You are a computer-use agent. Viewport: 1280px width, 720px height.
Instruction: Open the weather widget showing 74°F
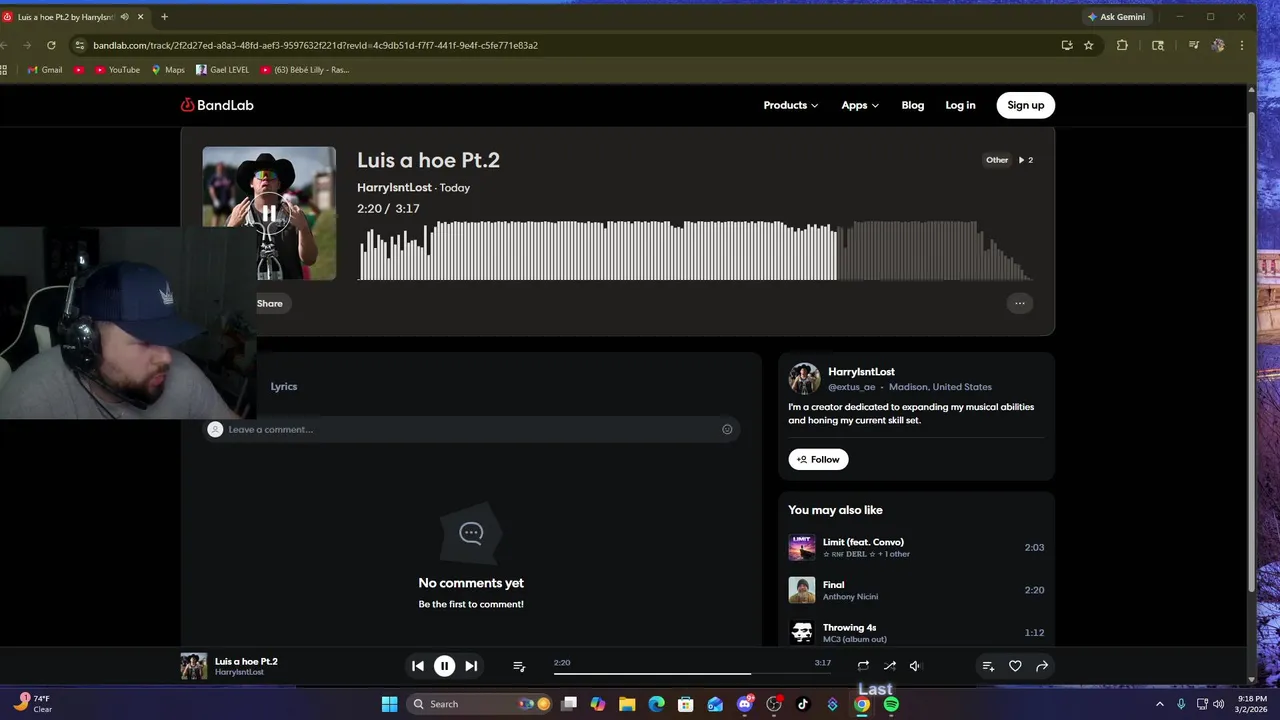pyautogui.click(x=33, y=704)
